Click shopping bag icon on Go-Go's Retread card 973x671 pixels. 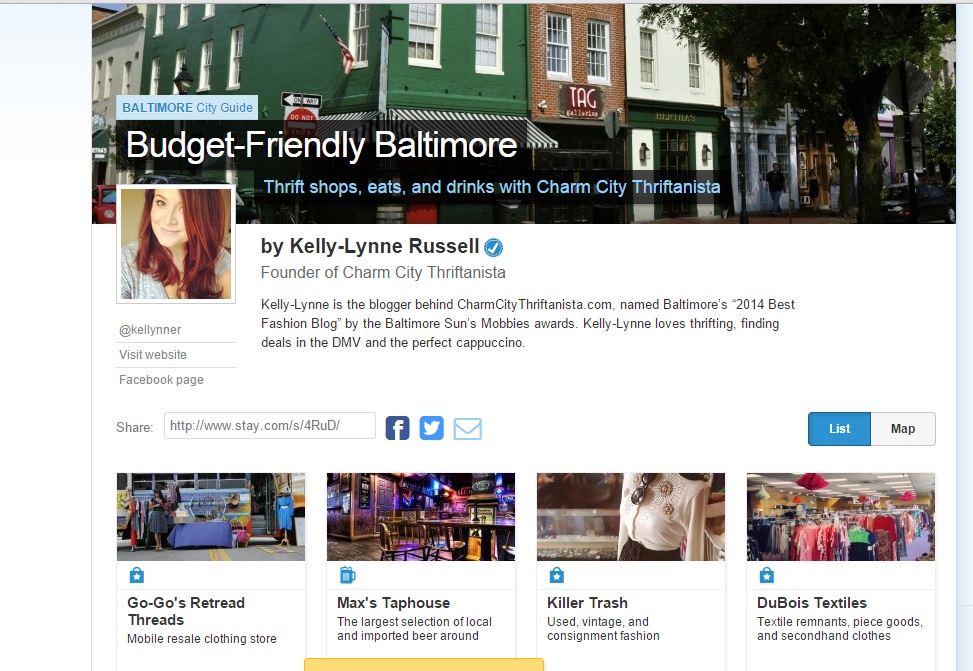tap(137, 575)
